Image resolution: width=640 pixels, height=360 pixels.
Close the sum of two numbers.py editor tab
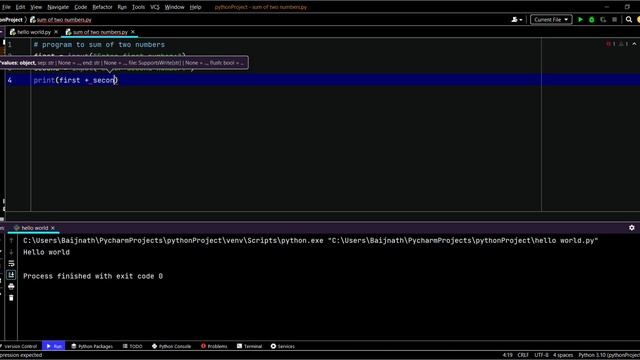[133, 32]
